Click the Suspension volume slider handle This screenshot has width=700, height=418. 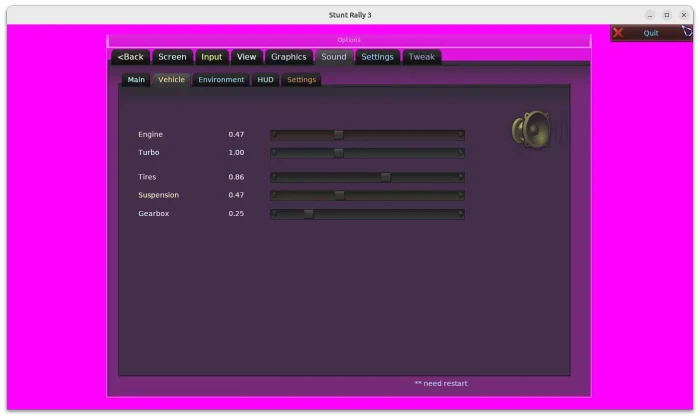tap(340, 196)
